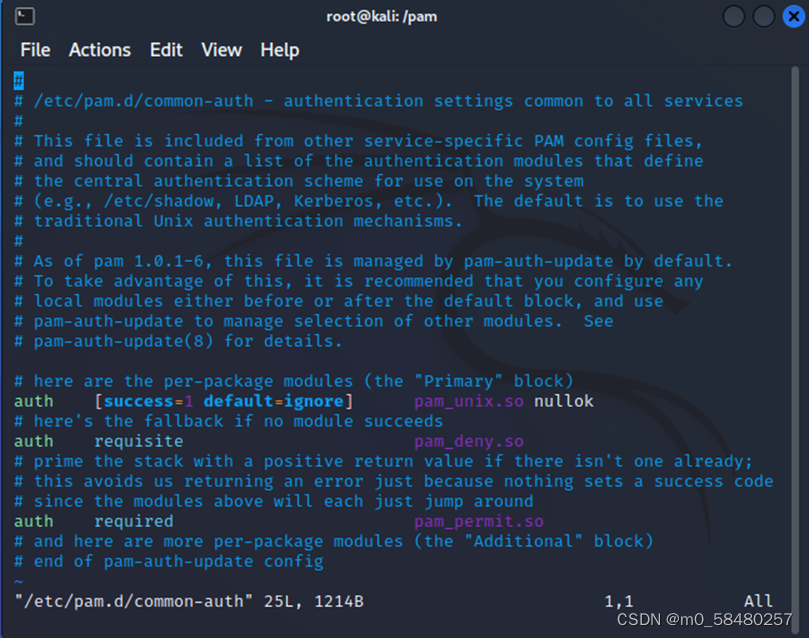Image resolution: width=809 pixels, height=638 pixels.
Task: Place cursor on pam_deny.so text
Action: [468, 441]
